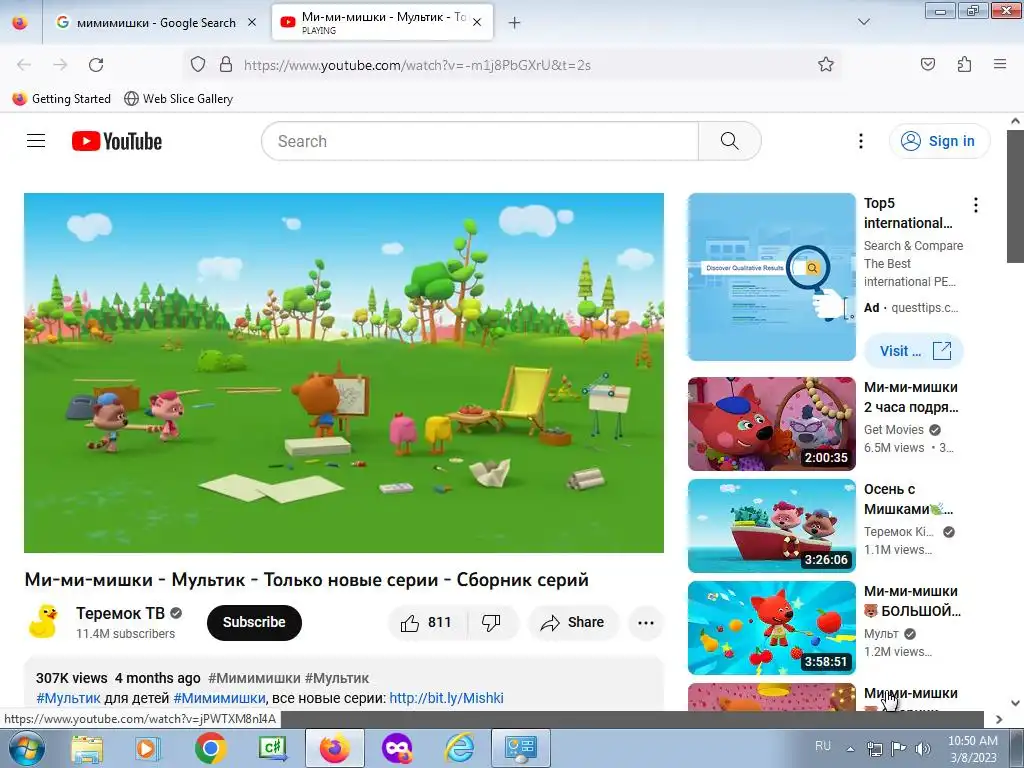
Task: Go back in Firefox
Action: pyautogui.click(x=24, y=65)
